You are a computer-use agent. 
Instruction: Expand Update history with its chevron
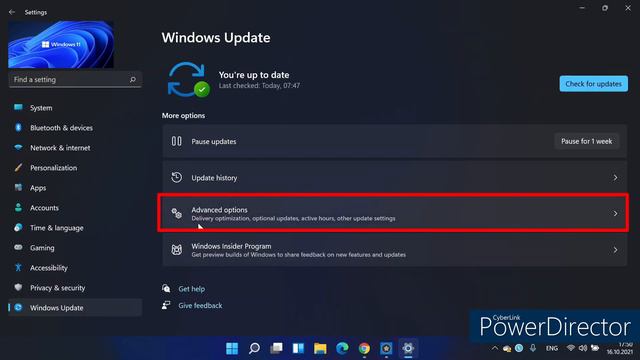(615, 178)
